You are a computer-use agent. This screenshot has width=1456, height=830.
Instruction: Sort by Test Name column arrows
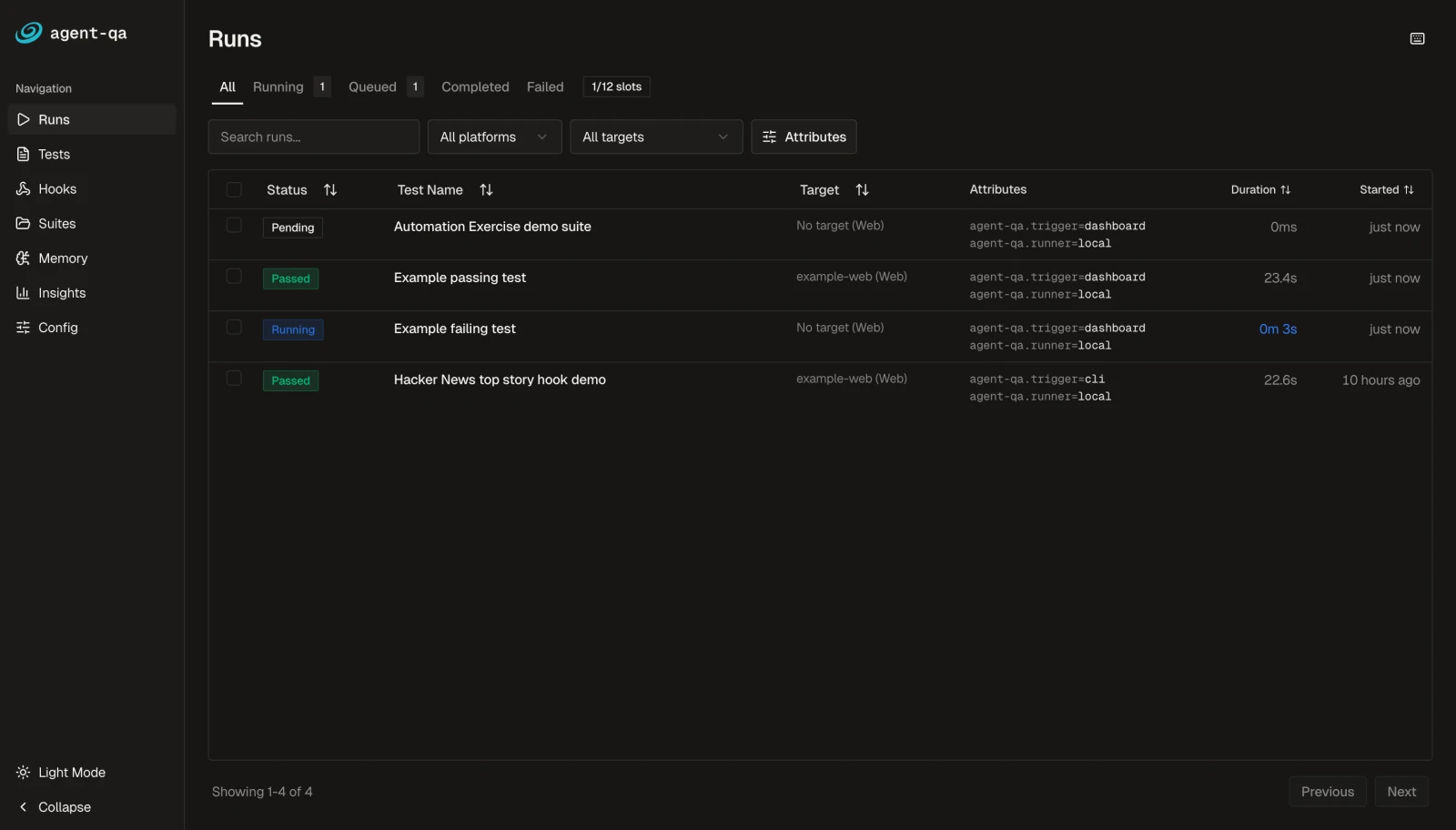[486, 189]
